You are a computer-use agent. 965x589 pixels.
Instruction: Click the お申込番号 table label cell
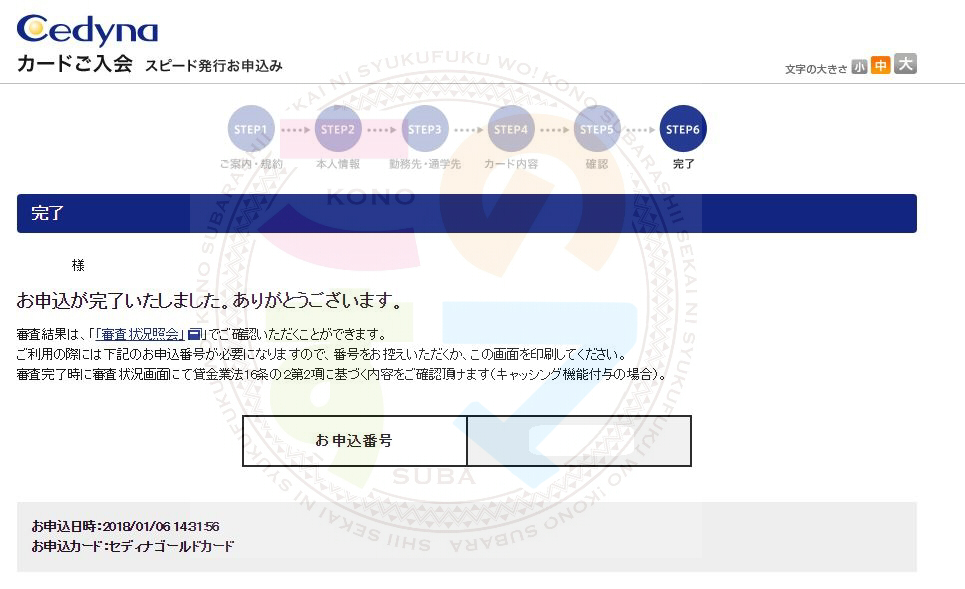pos(354,441)
